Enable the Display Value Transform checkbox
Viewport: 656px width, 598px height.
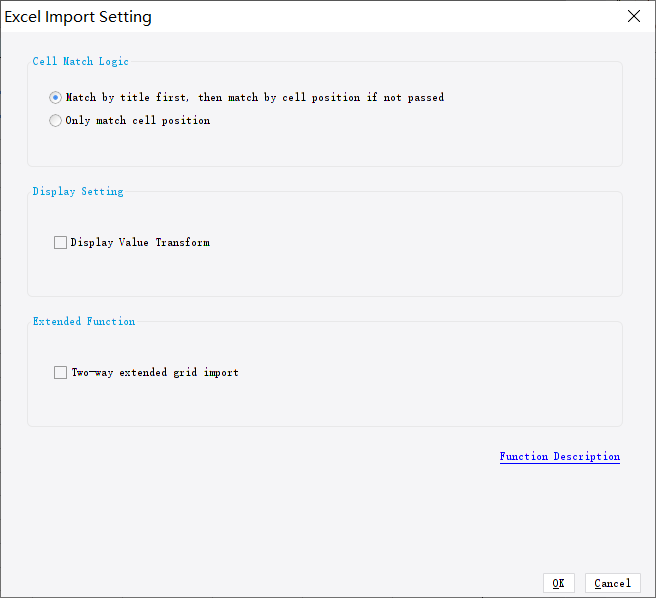61,242
